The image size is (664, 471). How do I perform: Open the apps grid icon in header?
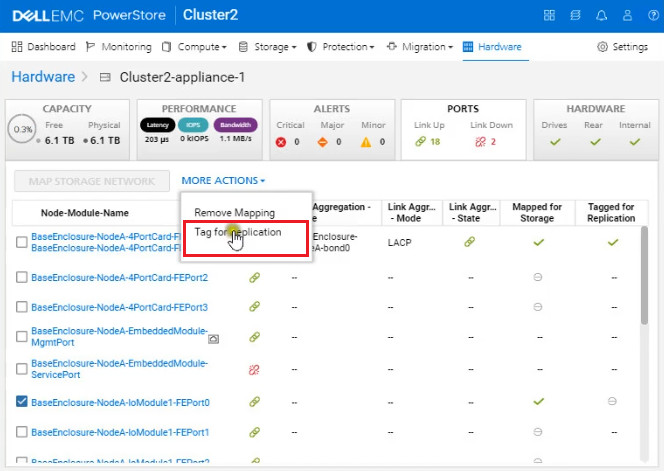tap(549, 16)
